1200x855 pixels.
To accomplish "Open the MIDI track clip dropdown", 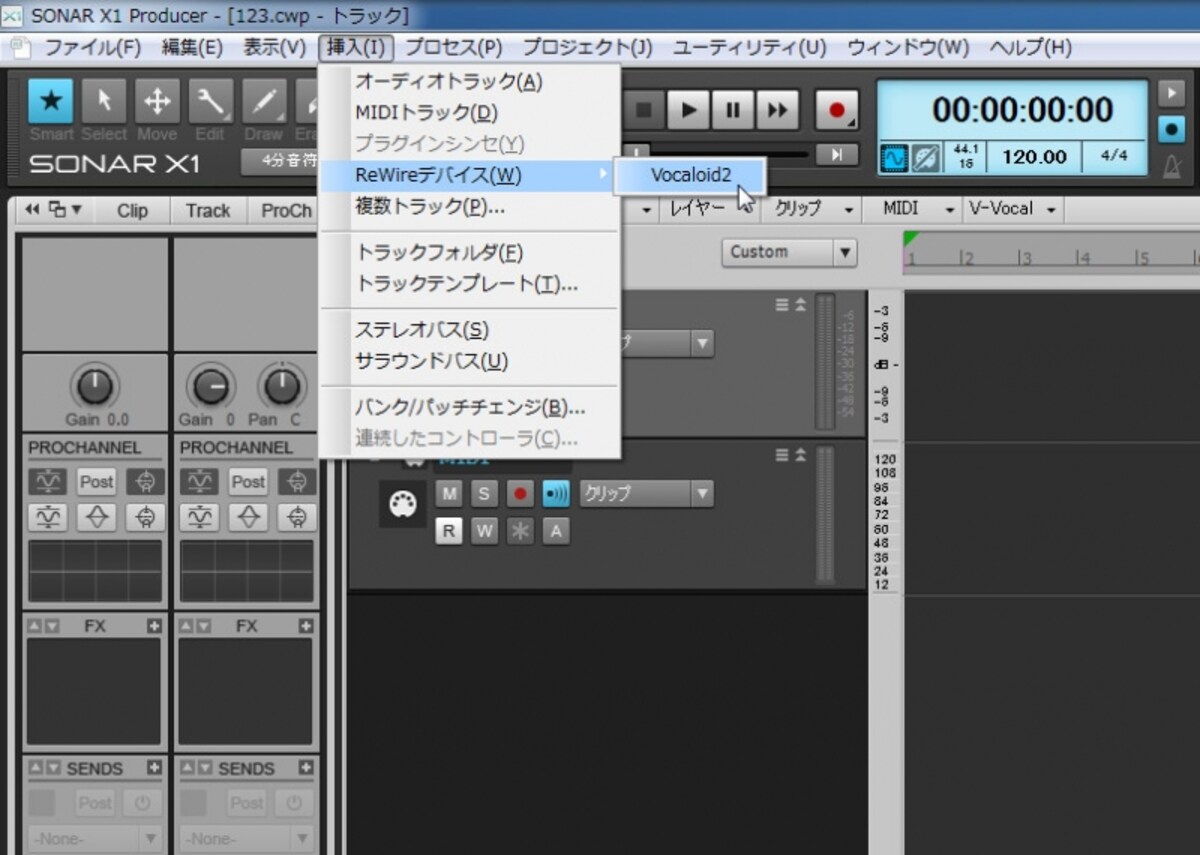I will click(647, 493).
